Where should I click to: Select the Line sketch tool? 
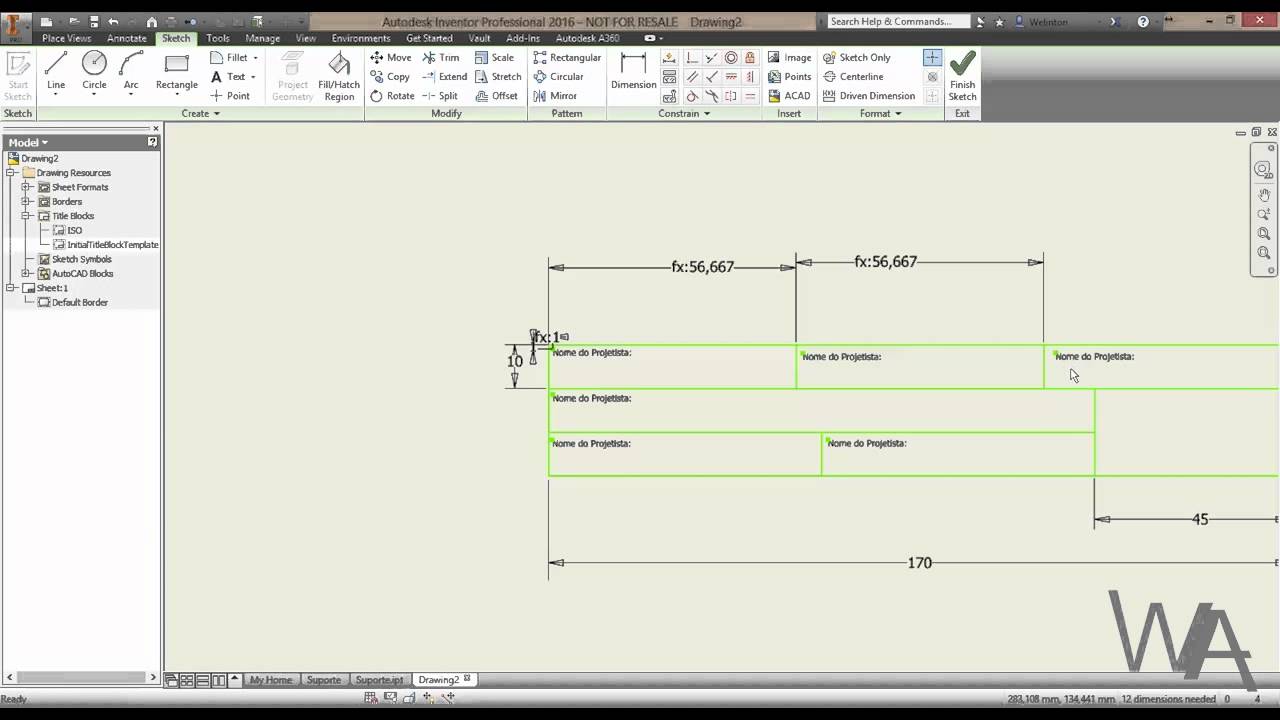tap(56, 71)
